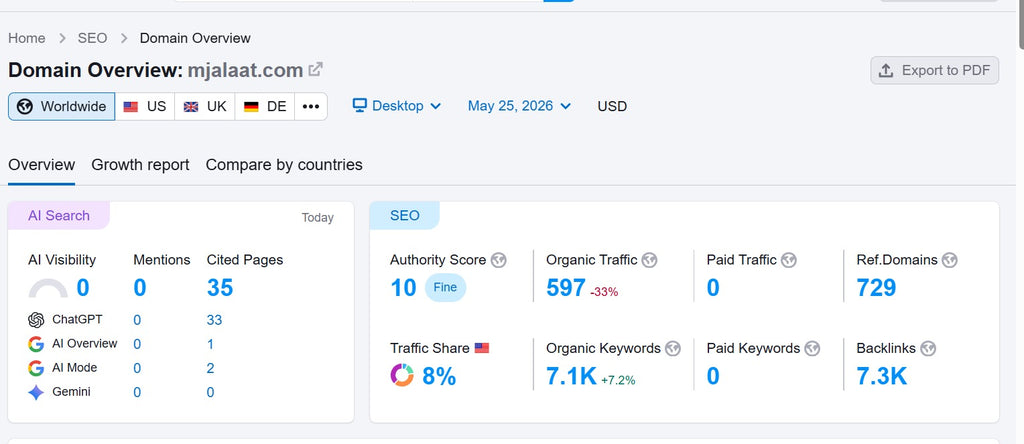Select the US country database
The width and height of the screenshot is (1024, 444).
[145, 106]
